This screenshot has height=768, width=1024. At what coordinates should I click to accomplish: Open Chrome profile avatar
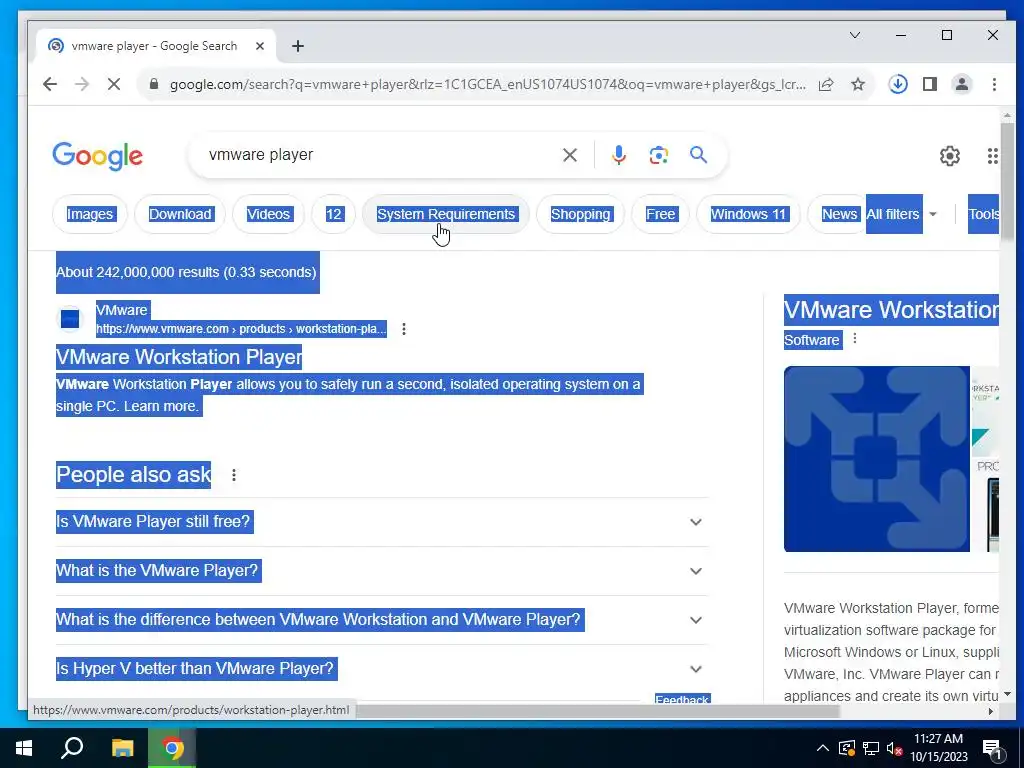[962, 84]
